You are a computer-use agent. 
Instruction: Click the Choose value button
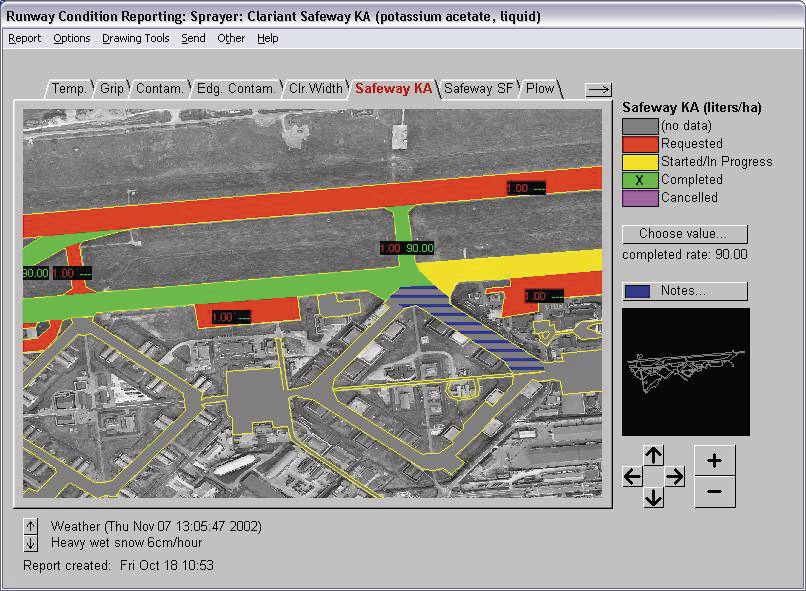tap(684, 234)
